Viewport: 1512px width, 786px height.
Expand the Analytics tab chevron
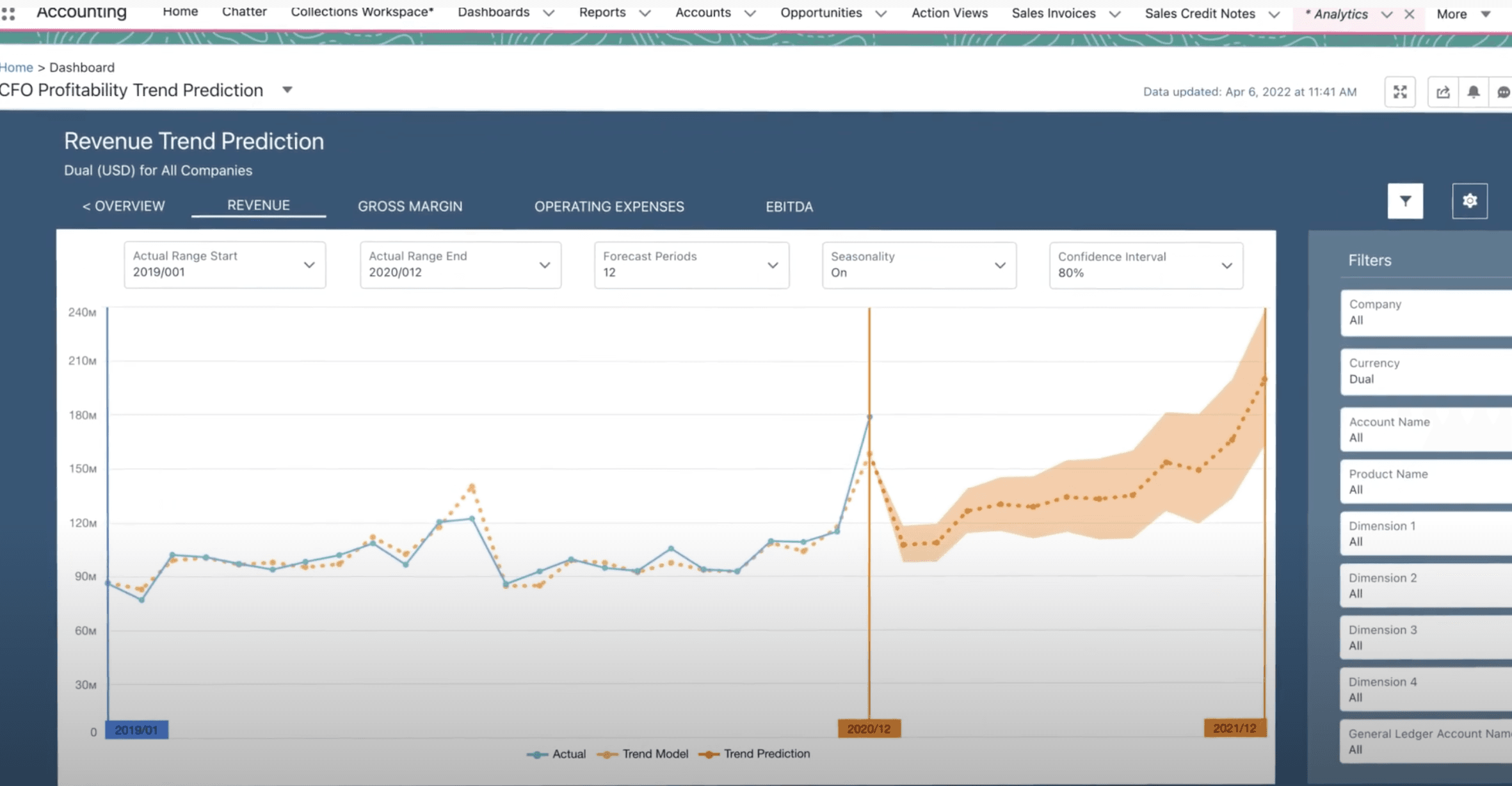(1387, 14)
